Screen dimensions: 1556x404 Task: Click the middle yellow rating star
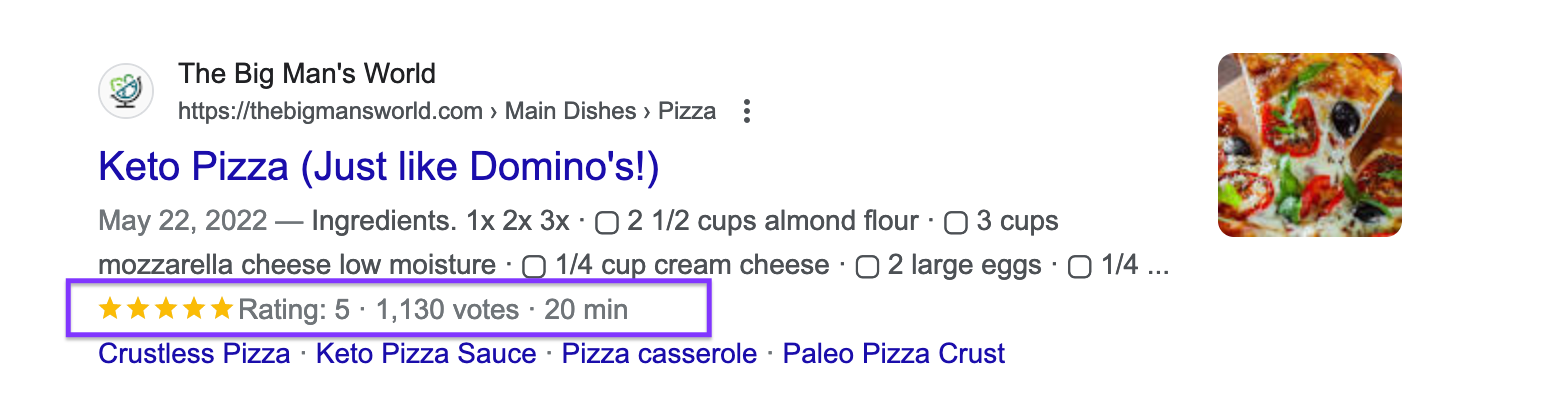(x=166, y=310)
